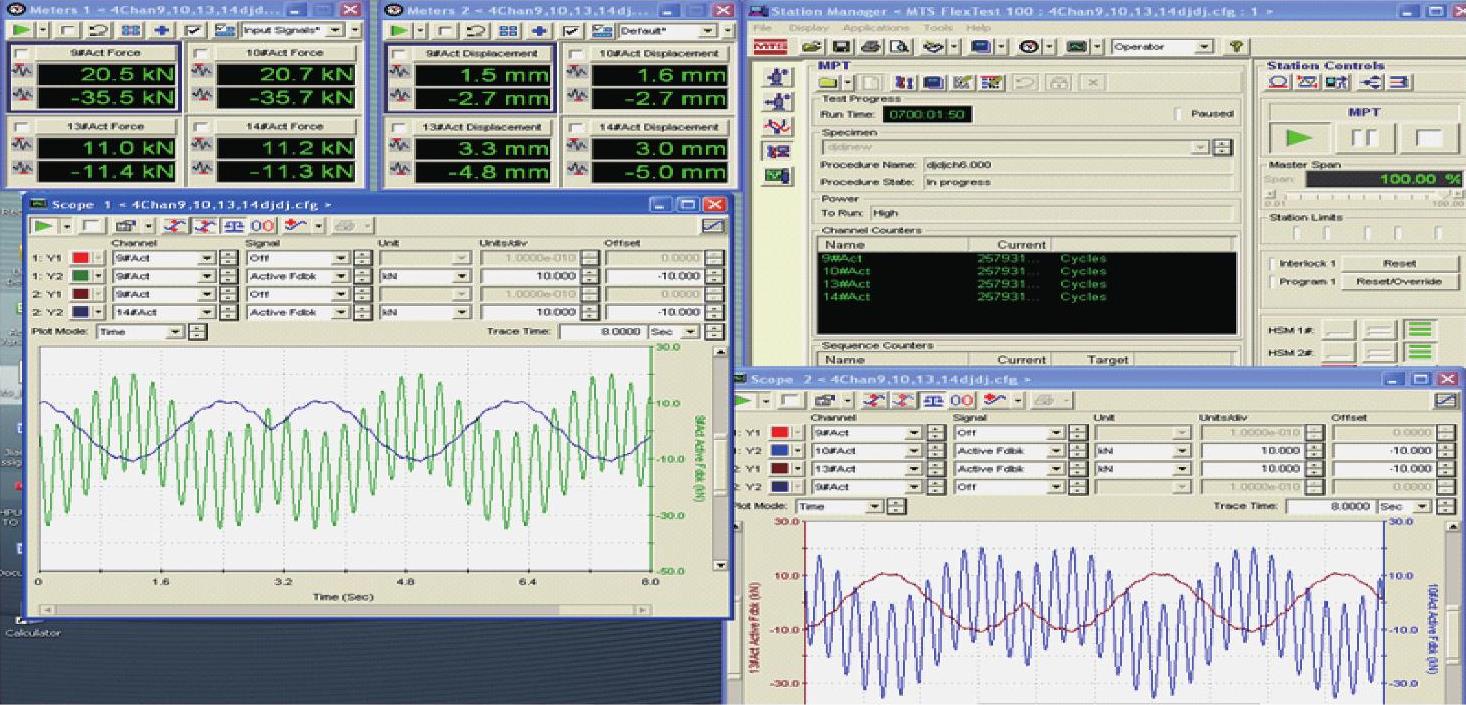This screenshot has width=1466, height=705.
Task: Click the MPT program hold (pause) button
Action: (1363, 138)
